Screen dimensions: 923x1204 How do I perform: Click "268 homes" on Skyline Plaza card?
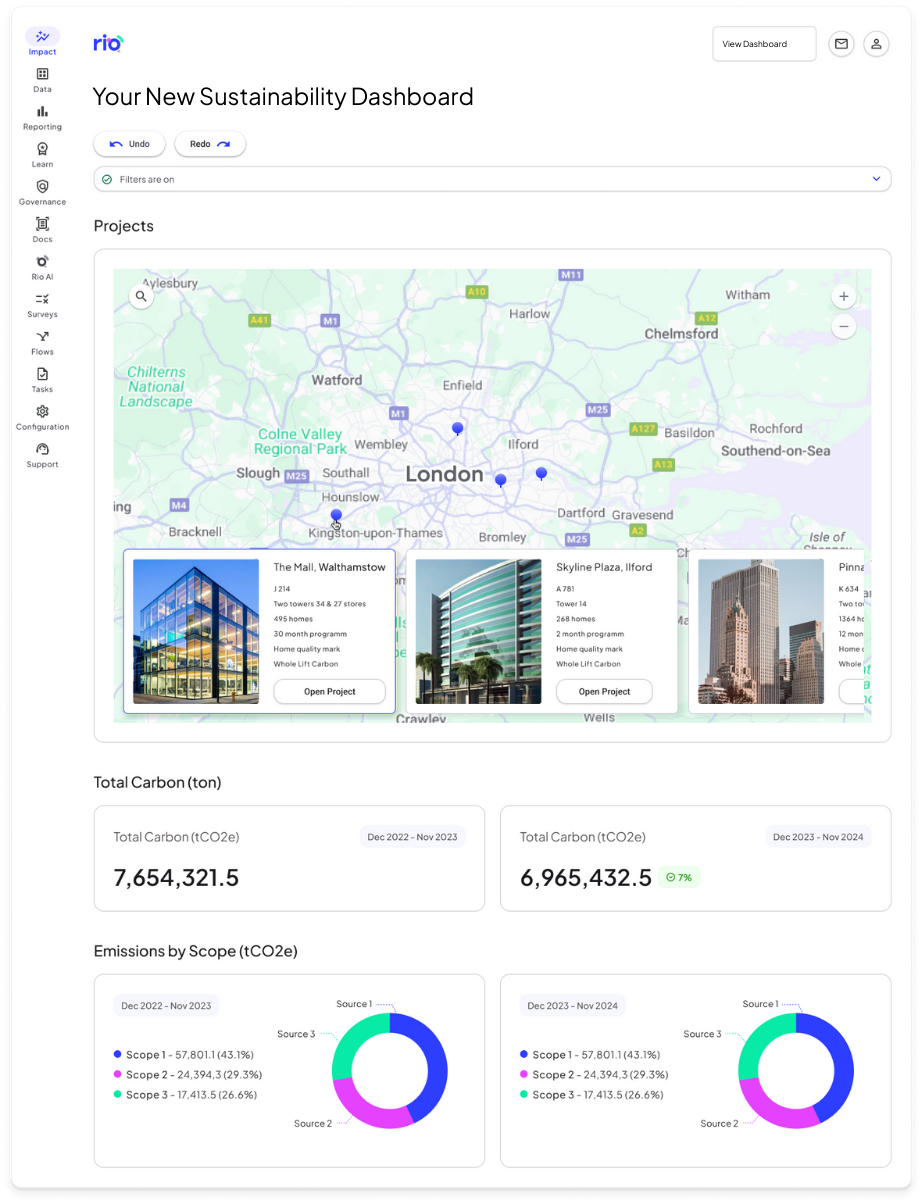[576, 619]
